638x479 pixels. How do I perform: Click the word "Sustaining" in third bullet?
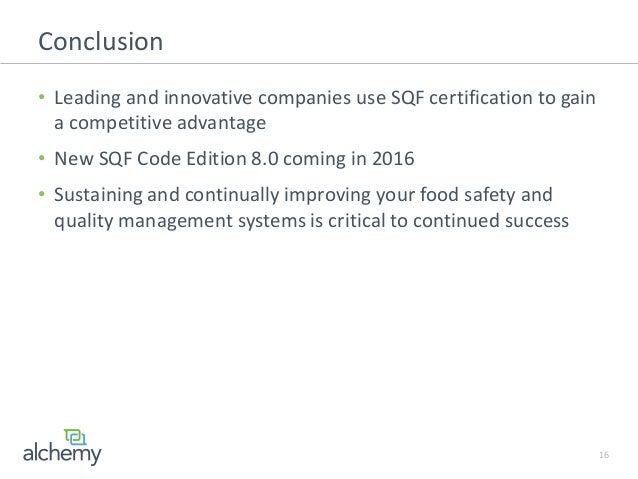(98, 195)
